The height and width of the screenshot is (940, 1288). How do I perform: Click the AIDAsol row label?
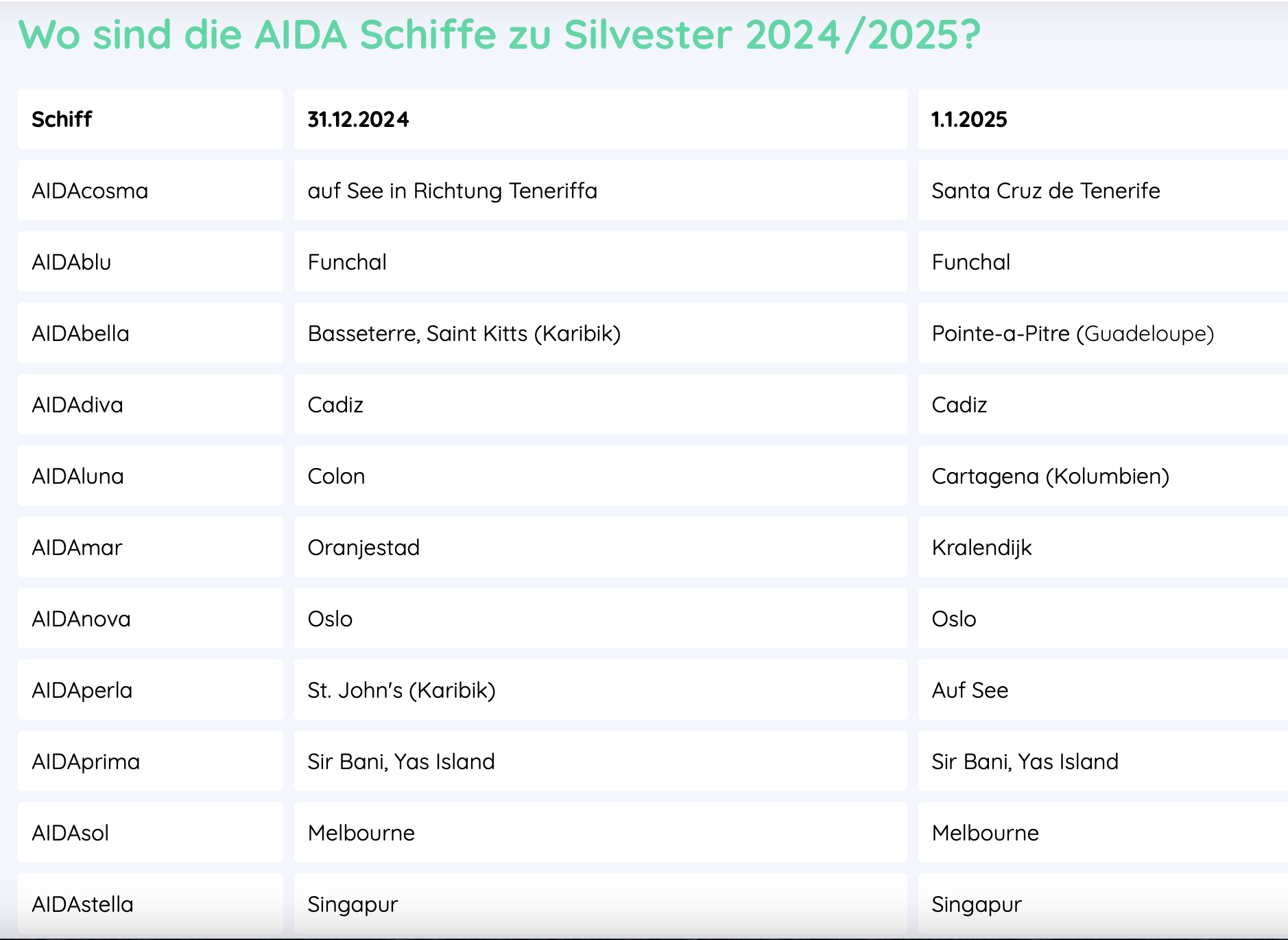tap(71, 833)
